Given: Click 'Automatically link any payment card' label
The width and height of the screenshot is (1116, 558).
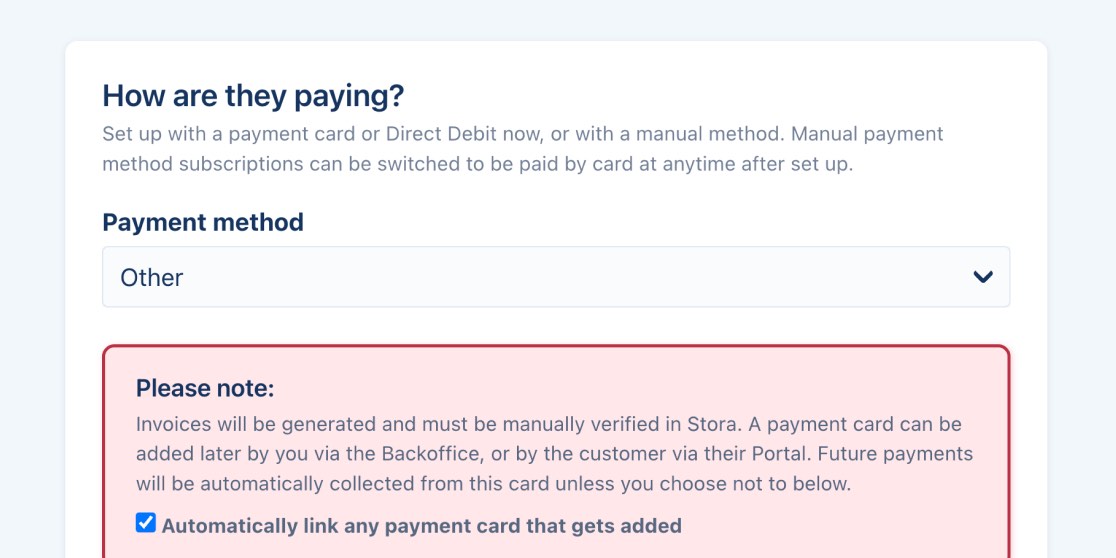Looking at the screenshot, I should pyautogui.click(x=421, y=525).
